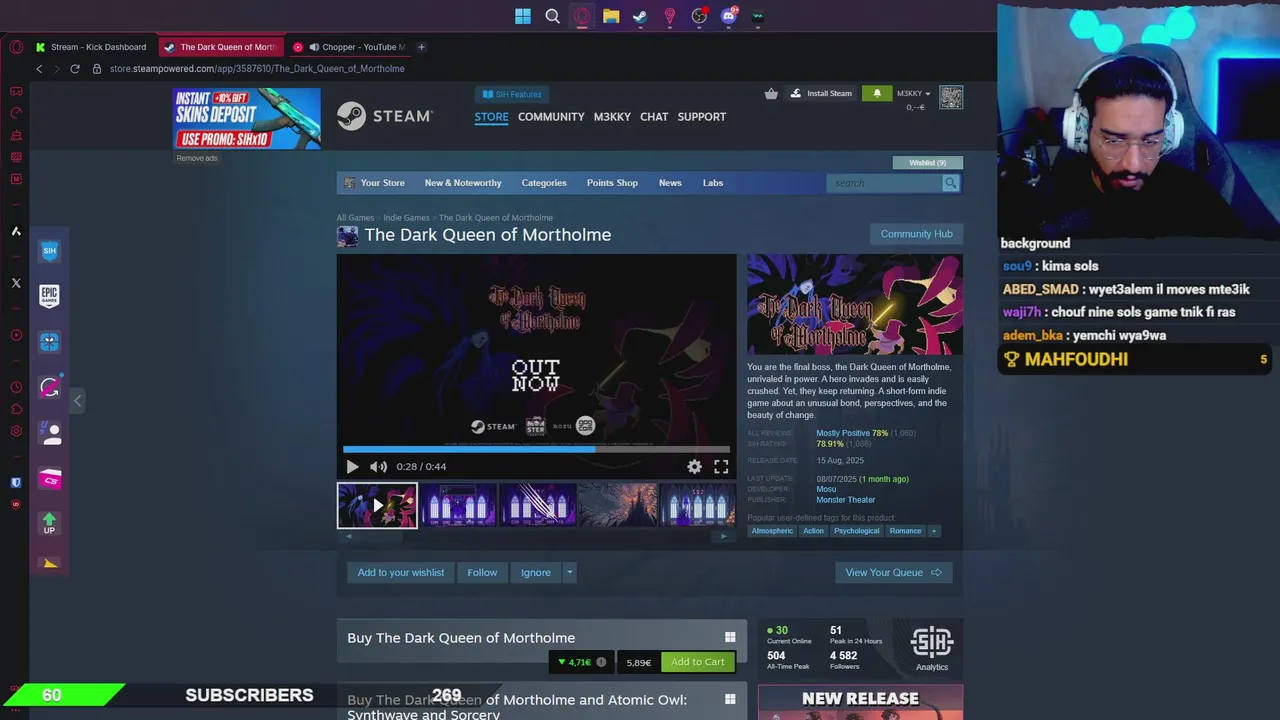Seek in the trailer progress bar
This screenshot has height=720, width=1280.
[x=536, y=450]
